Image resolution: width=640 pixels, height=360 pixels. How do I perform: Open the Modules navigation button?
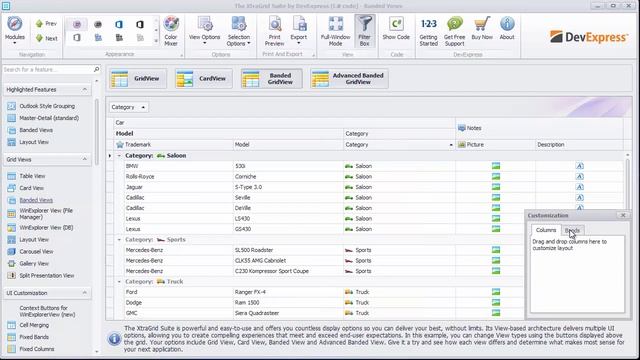pos(15,30)
